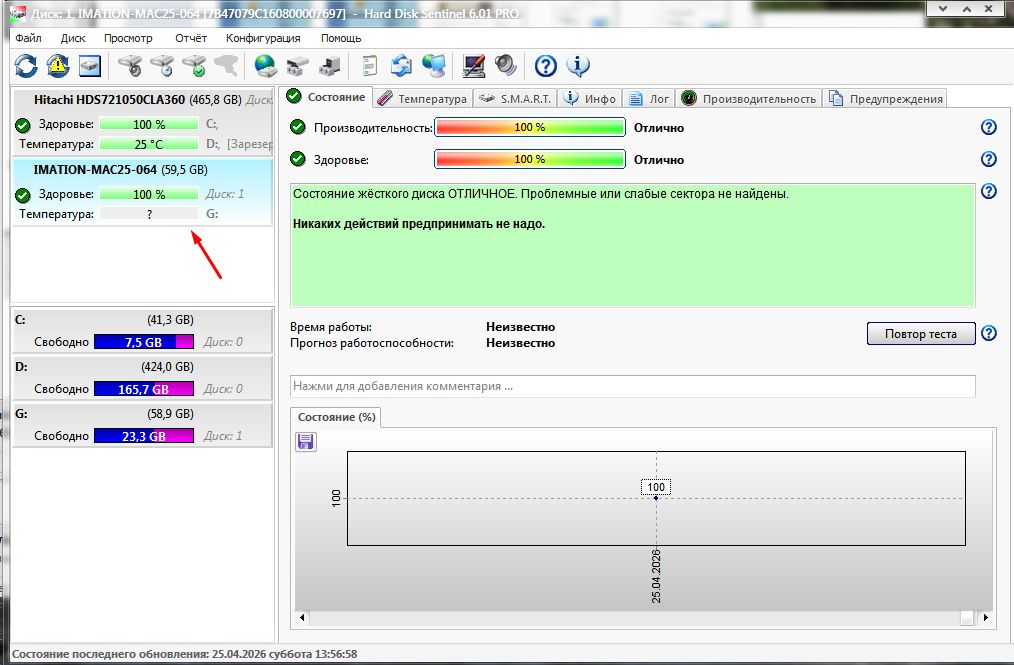Switch to the Температура tab

click(x=423, y=98)
